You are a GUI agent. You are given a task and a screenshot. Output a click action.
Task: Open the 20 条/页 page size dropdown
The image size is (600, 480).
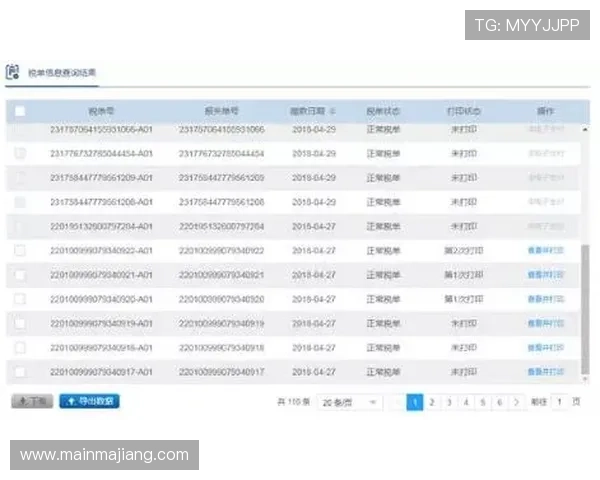point(350,402)
